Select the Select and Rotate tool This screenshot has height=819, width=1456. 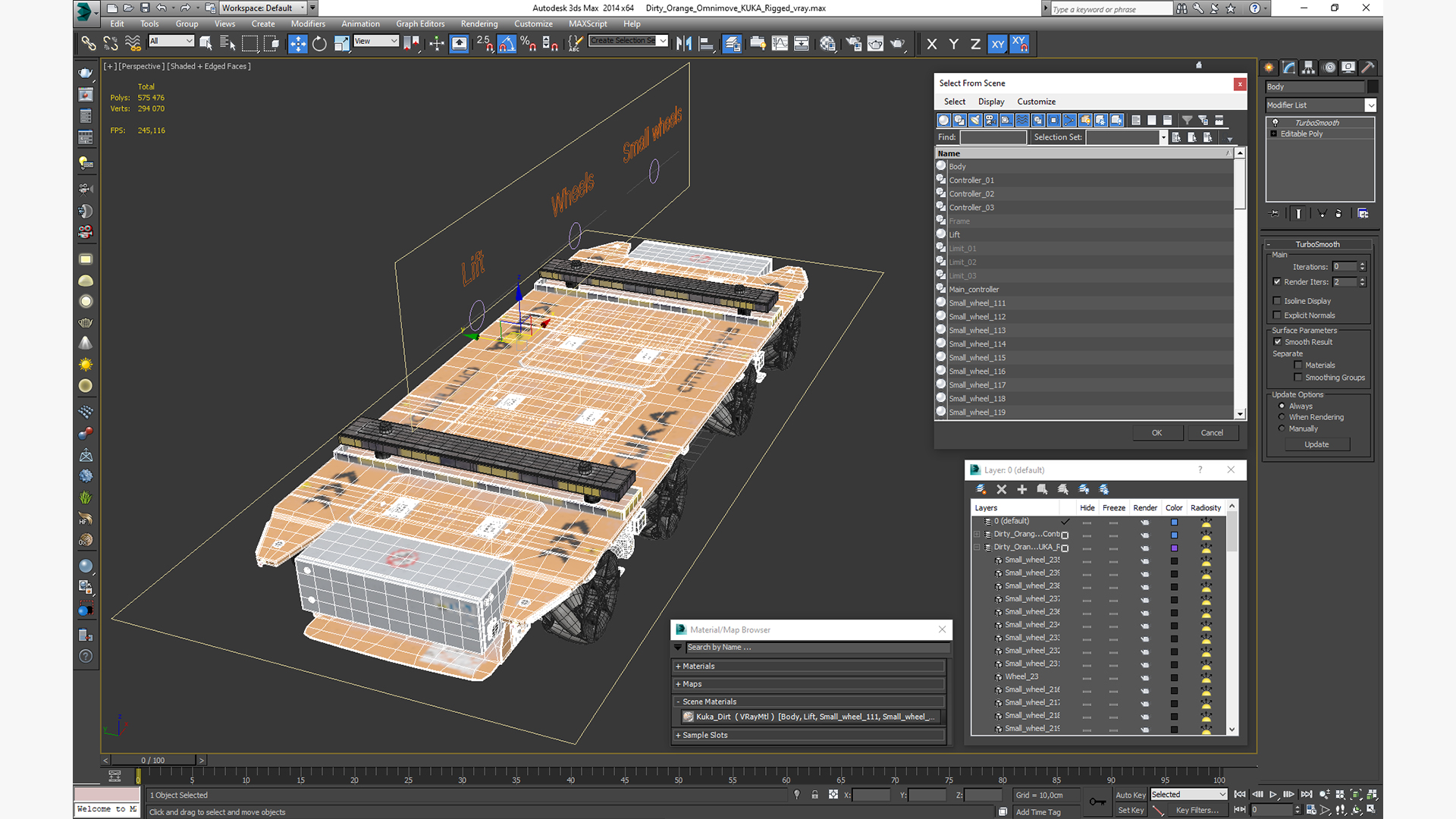tap(319, 44)
